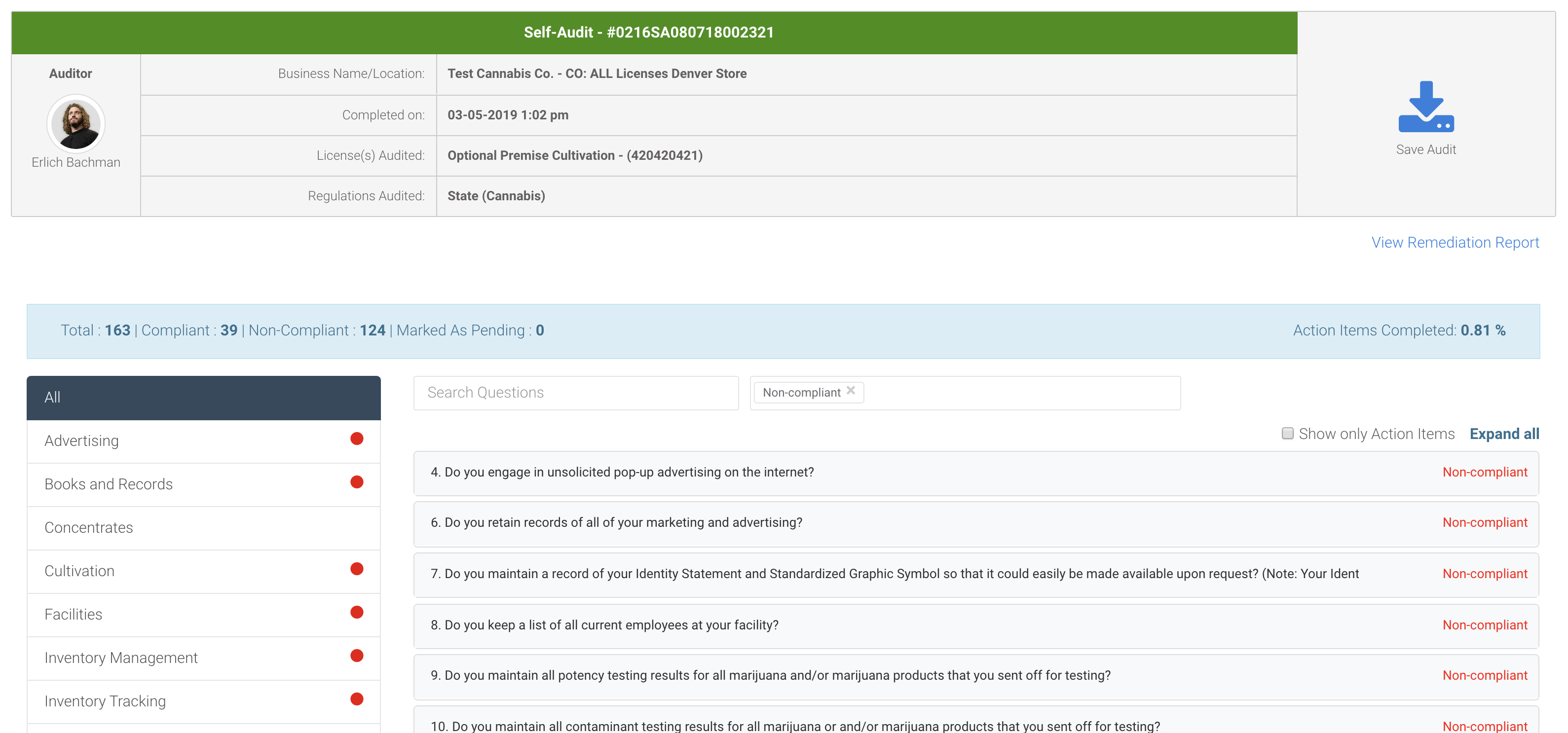Screen dimensions: 1568x733
Task: Click the Save Audit label
Action: click(1425, 149)
